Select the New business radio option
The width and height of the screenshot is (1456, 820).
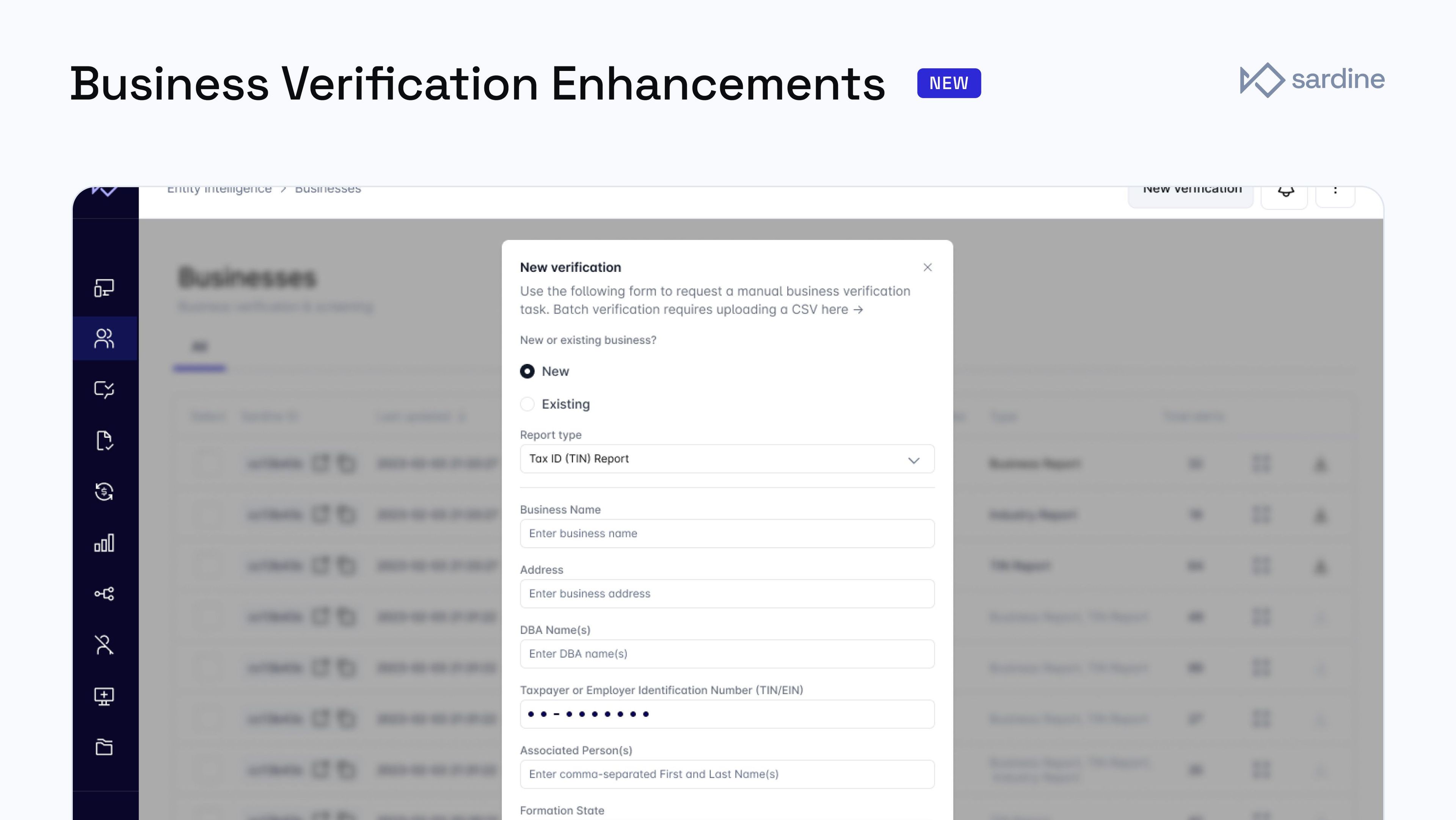tap(527, 371)
